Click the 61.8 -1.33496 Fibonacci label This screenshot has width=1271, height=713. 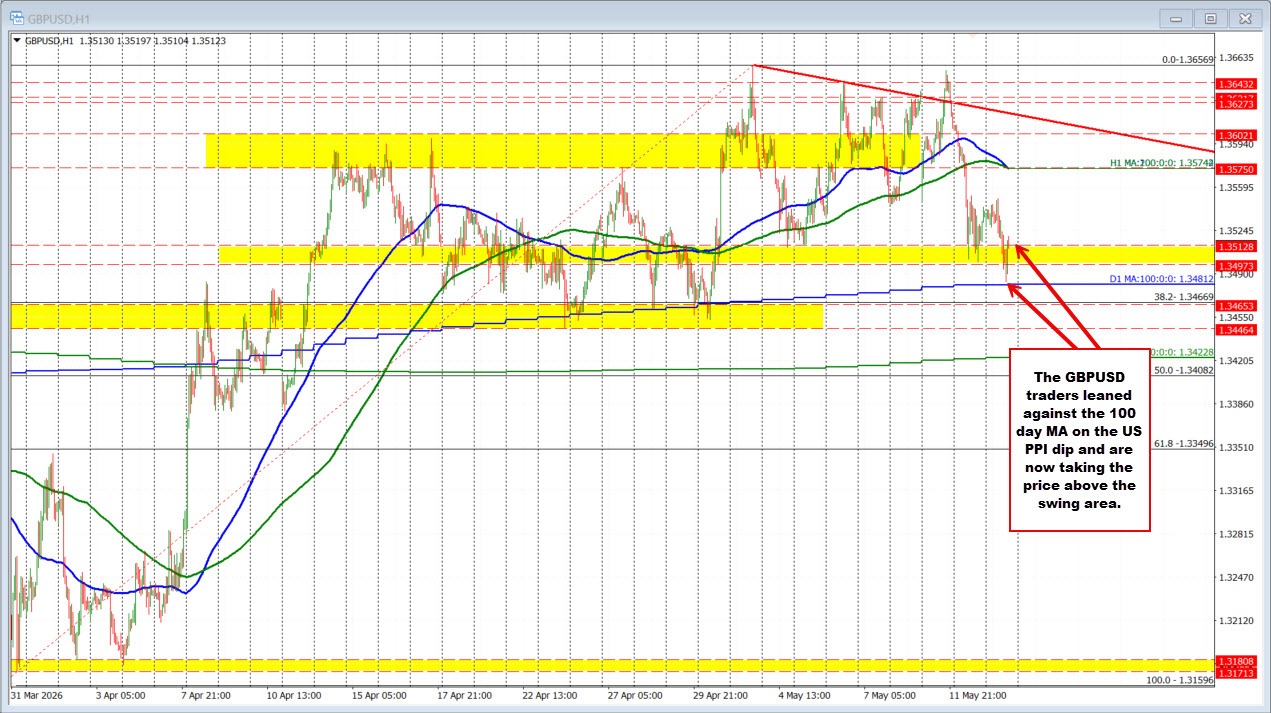tap(1184, 443)
